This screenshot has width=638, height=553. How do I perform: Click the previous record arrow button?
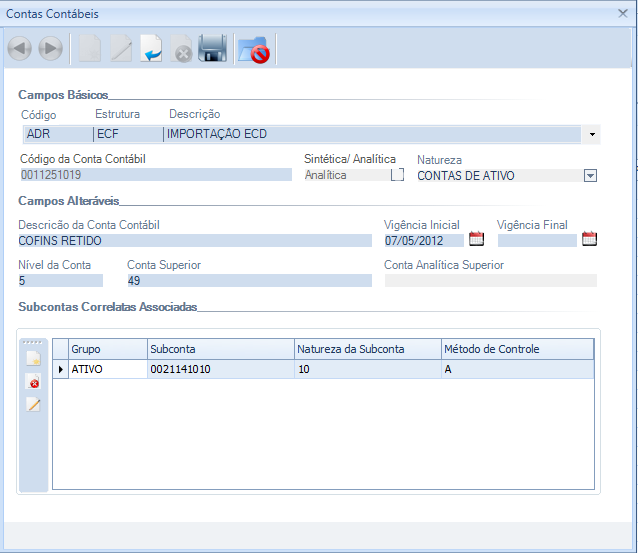click(x=20, y=49)
